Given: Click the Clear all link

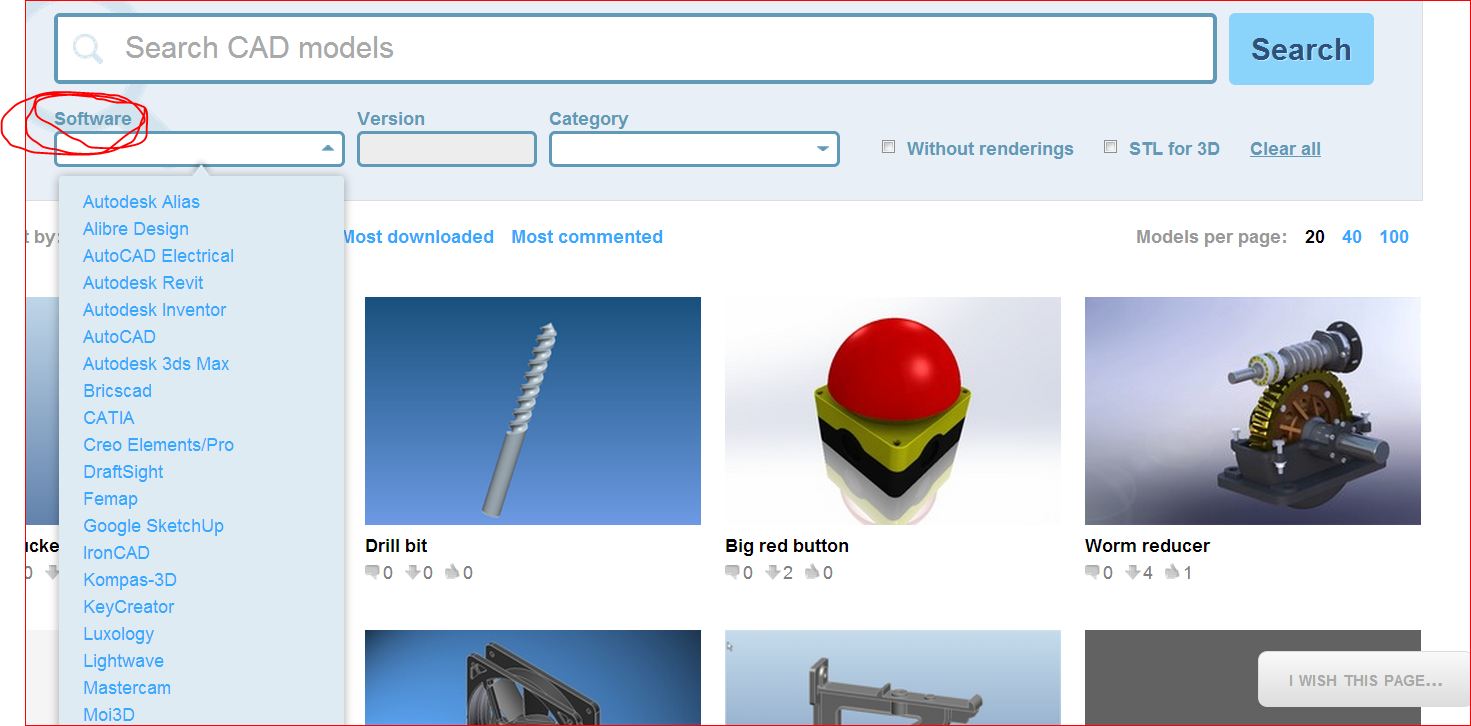Looking at the screenshot, I should (1285, 149).
